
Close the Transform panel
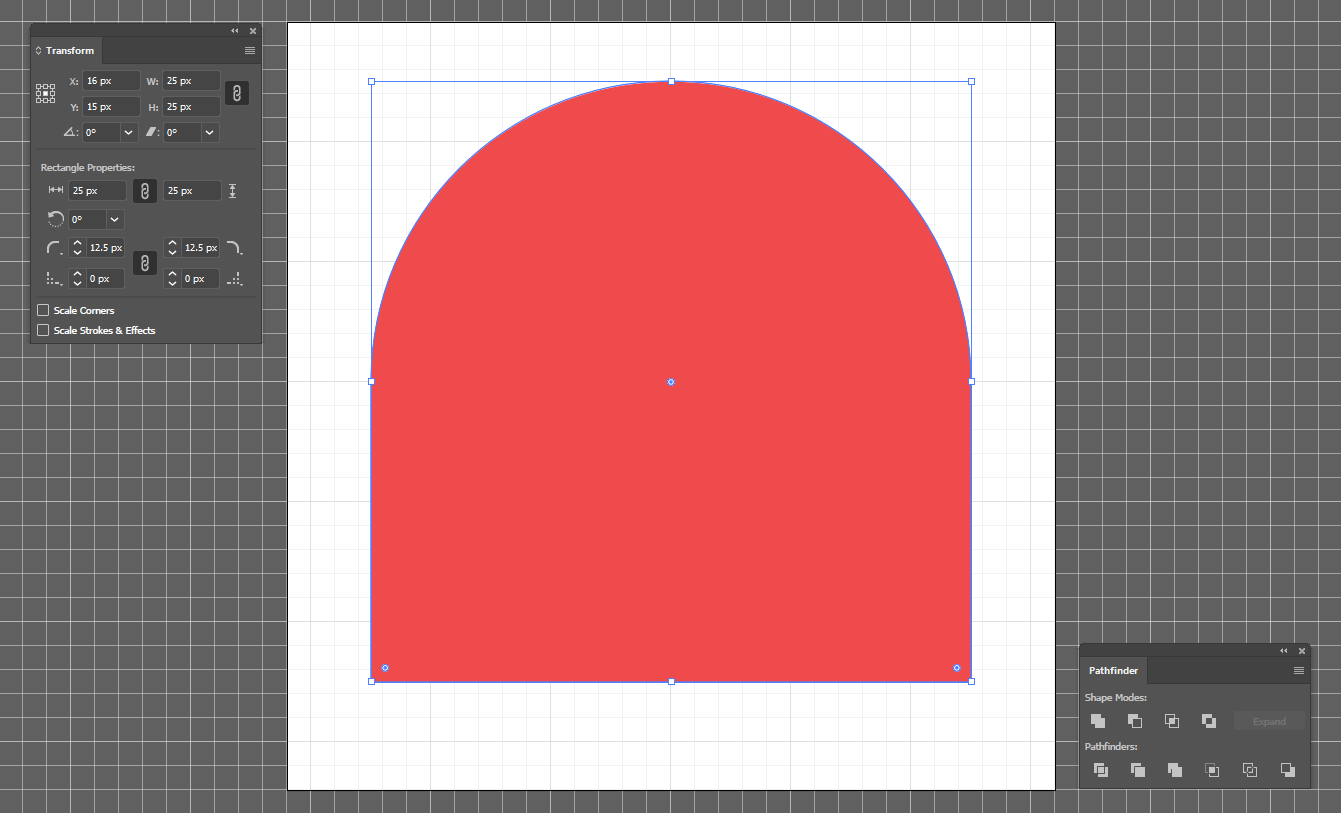pyautogui.click(x=253, y=31)
